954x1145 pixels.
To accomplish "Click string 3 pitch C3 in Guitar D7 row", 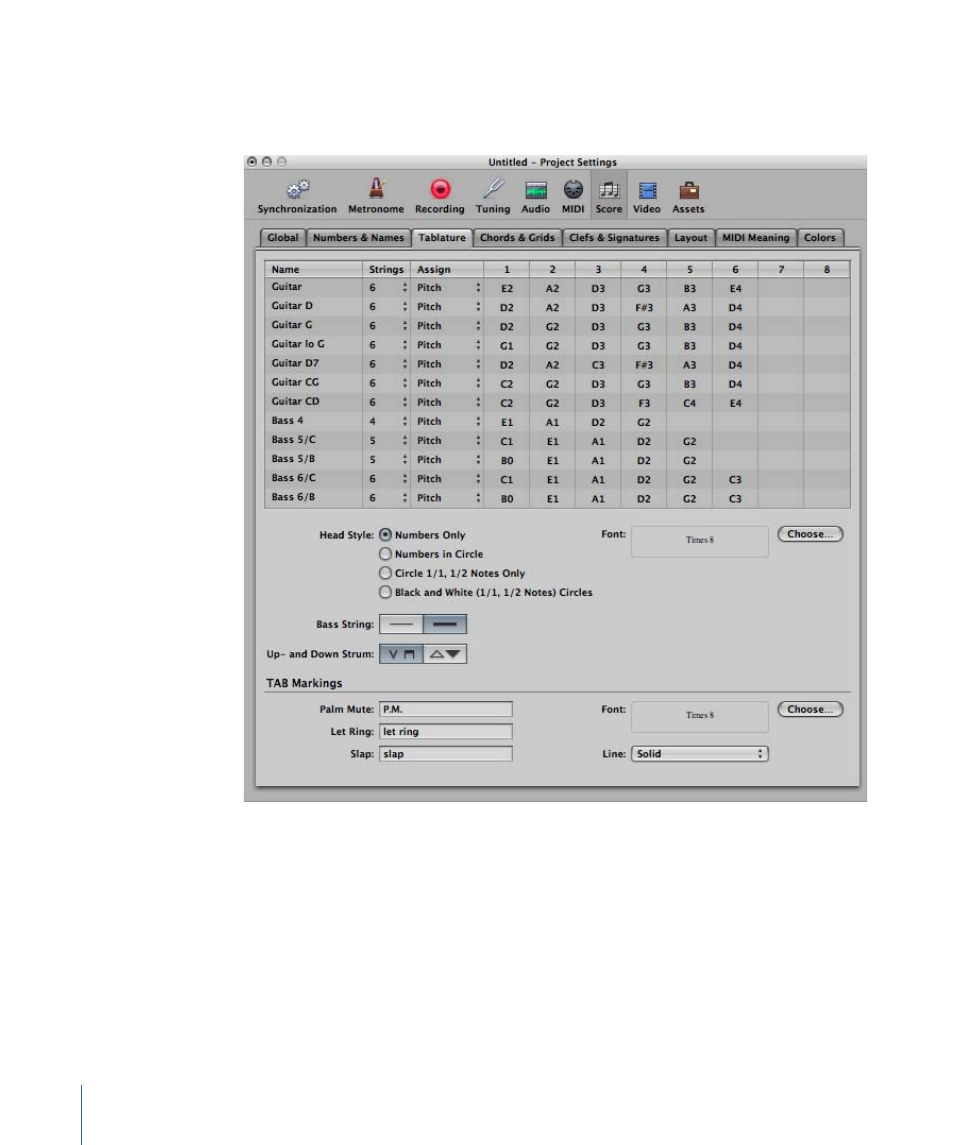I will coord(598,365).
